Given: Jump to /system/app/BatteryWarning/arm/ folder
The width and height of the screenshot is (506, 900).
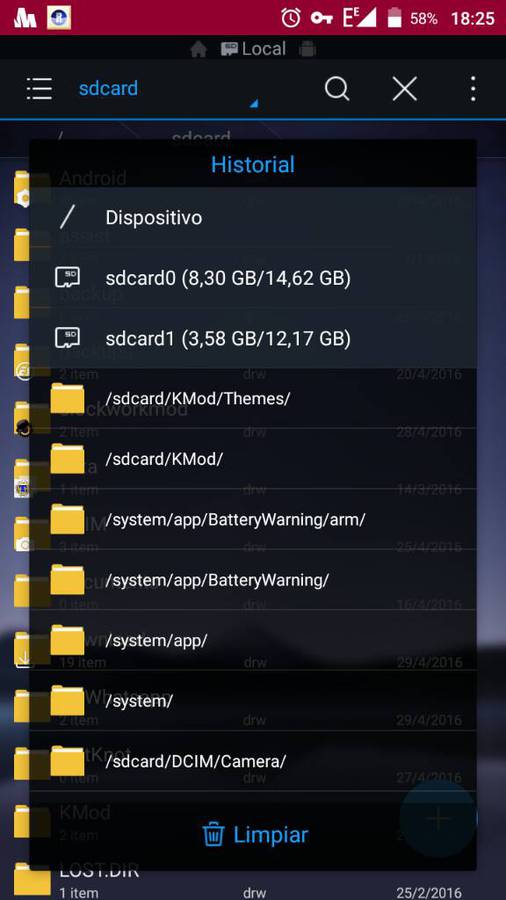Looking at the screenshot, I should [253, 519].
